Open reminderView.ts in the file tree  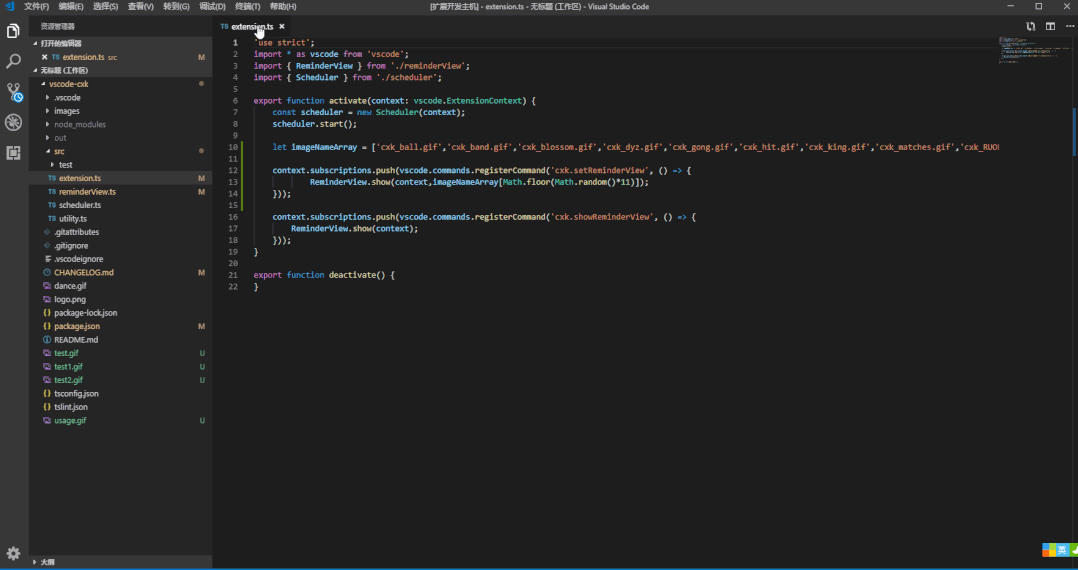87,191
